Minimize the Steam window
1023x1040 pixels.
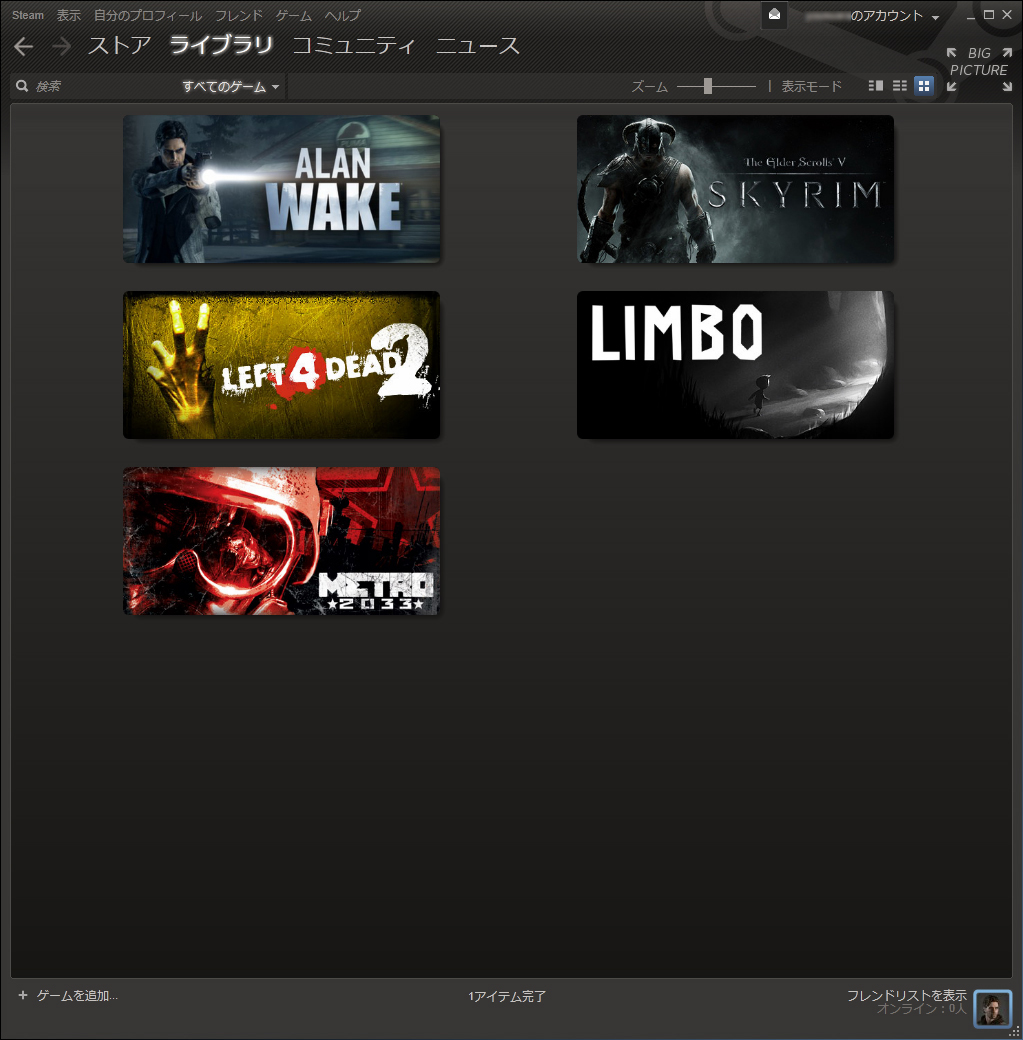click(971, 16)
